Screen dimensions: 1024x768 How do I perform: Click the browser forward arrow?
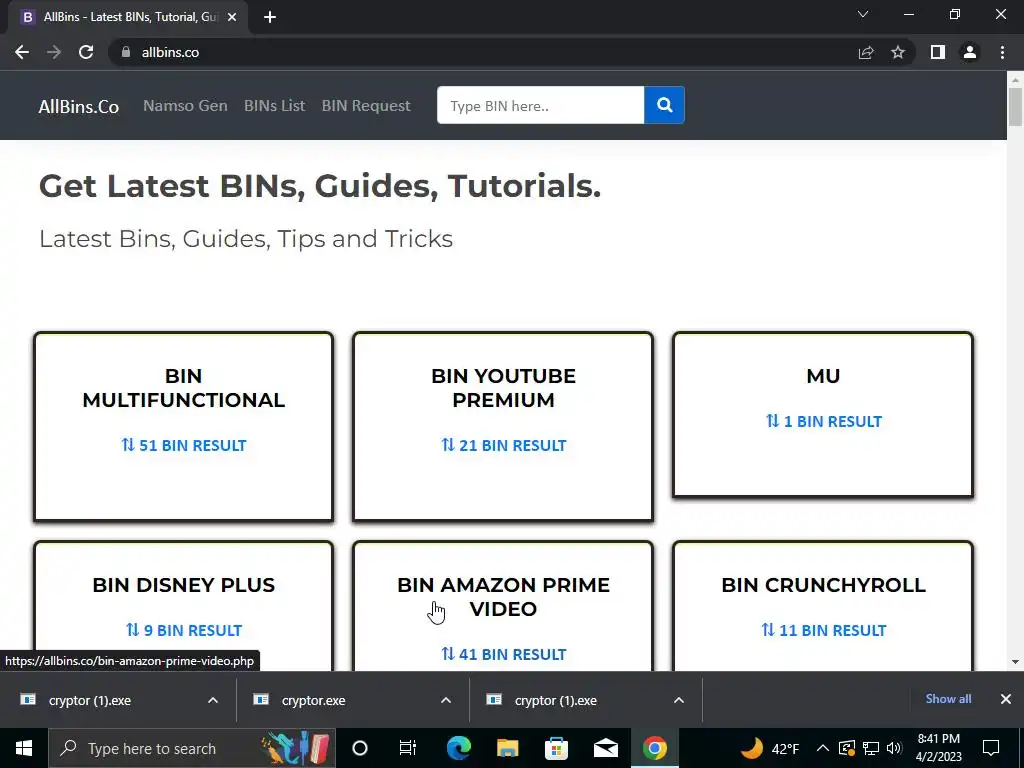tap(54, 52)
